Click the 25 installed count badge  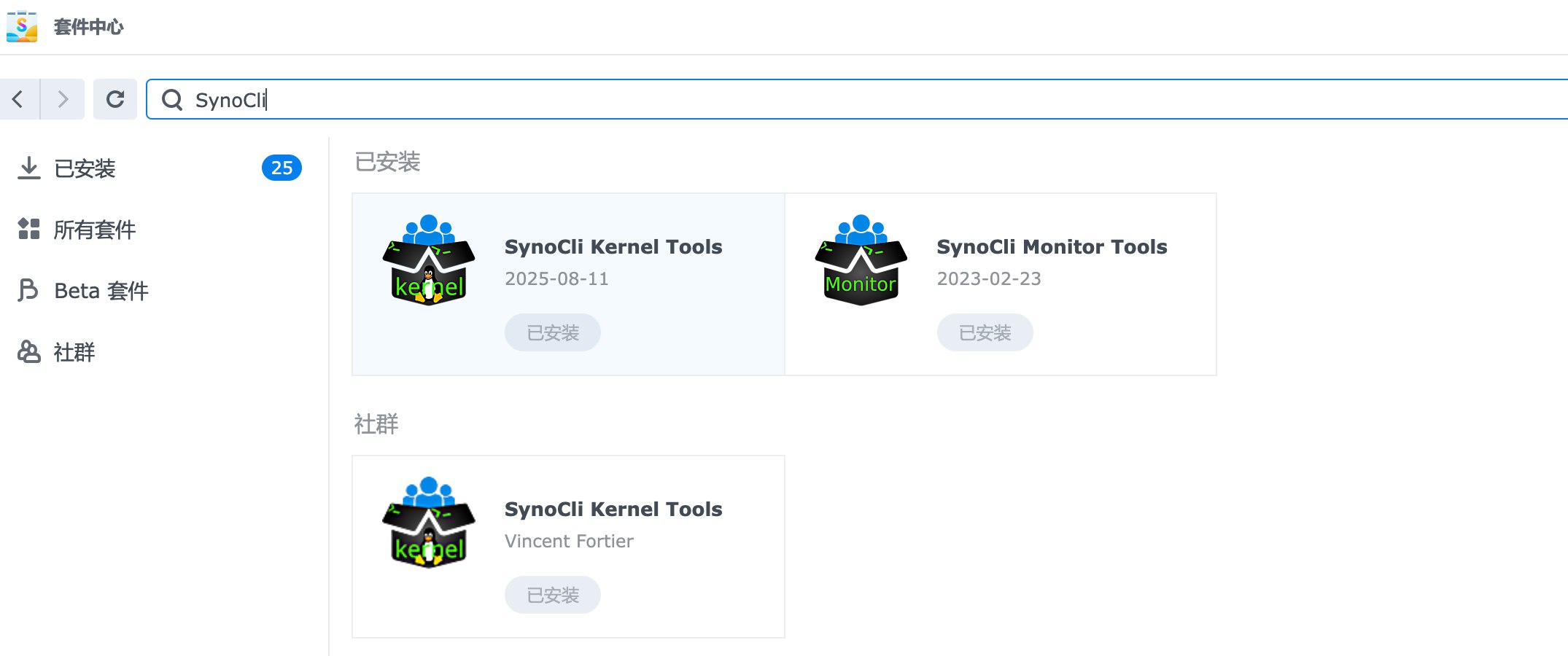(282, 168)
